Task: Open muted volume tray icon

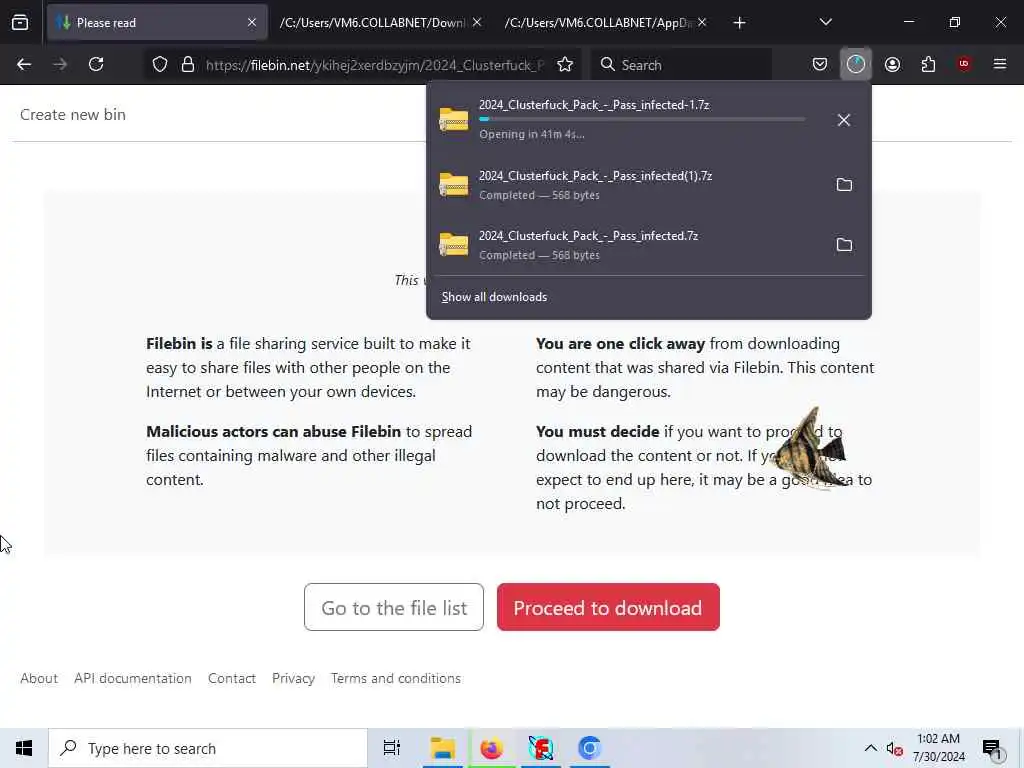Action: pyautogui.click(x=895, y=748)
